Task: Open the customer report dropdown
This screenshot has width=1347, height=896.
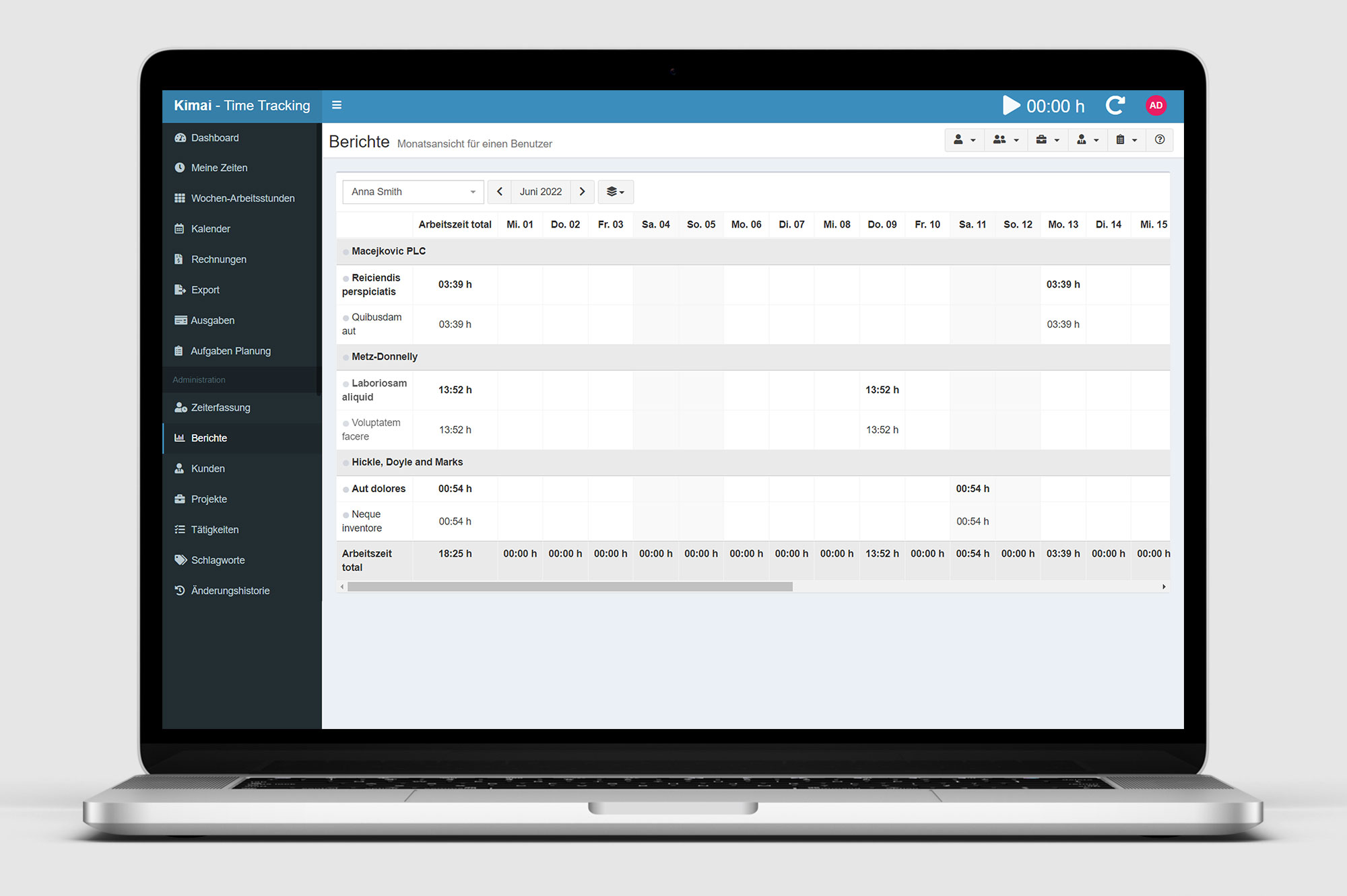Action: [x=1087, y=139]
